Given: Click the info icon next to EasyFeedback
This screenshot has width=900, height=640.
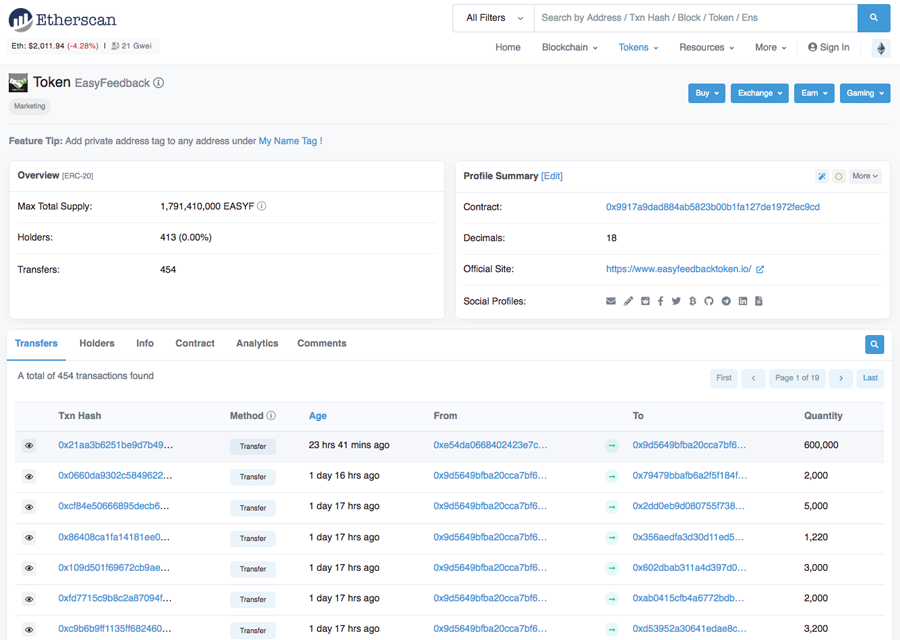Looking at the screenshot, I should [158, 83].
